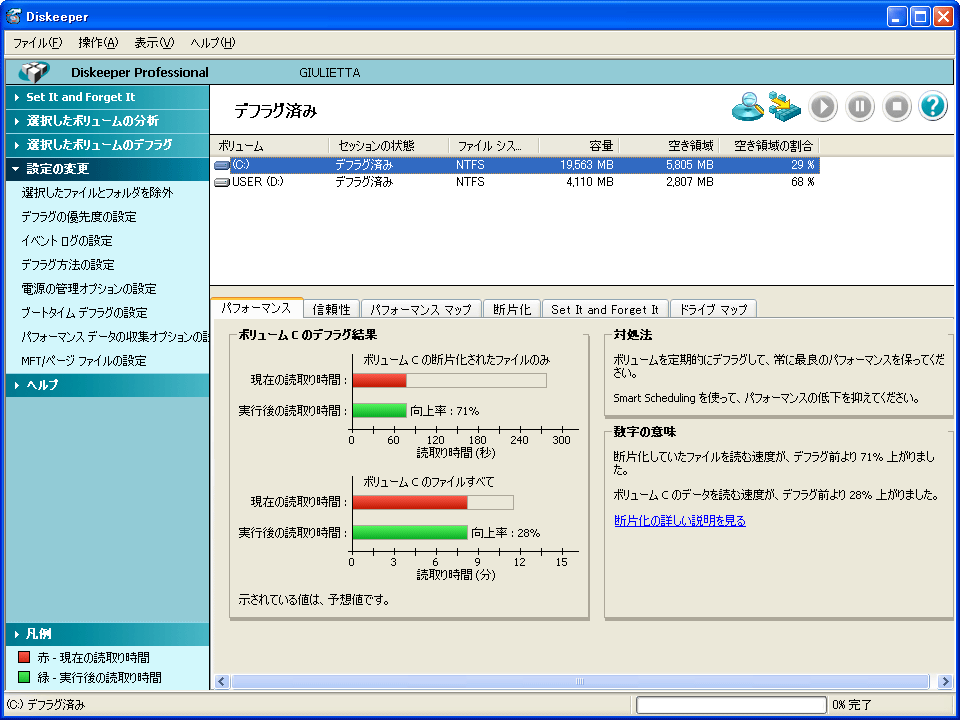Click the Pause round toolbar button
Screen dimensions: 960x720
860,107
